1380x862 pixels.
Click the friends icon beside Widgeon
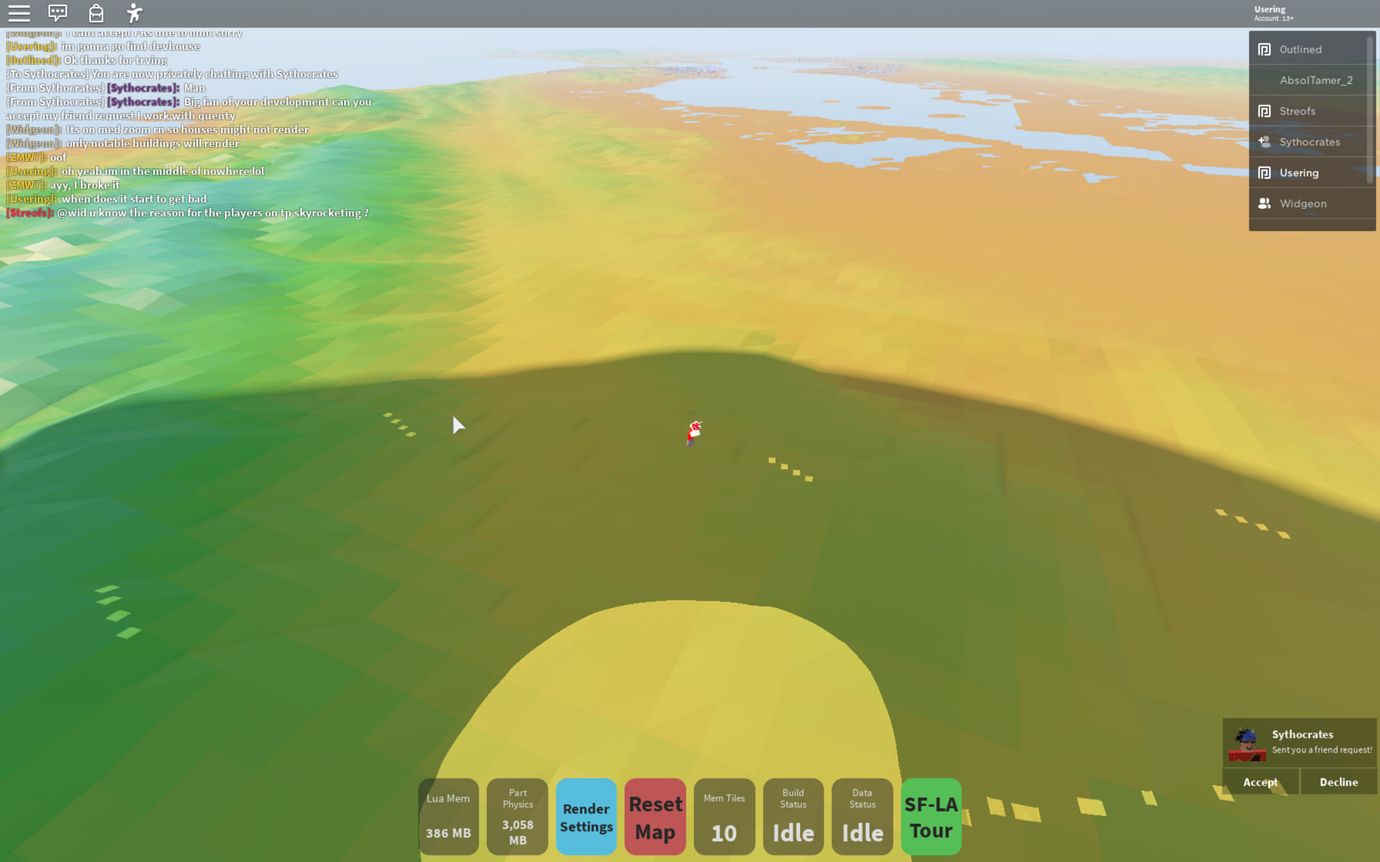tap(1263, 203)
